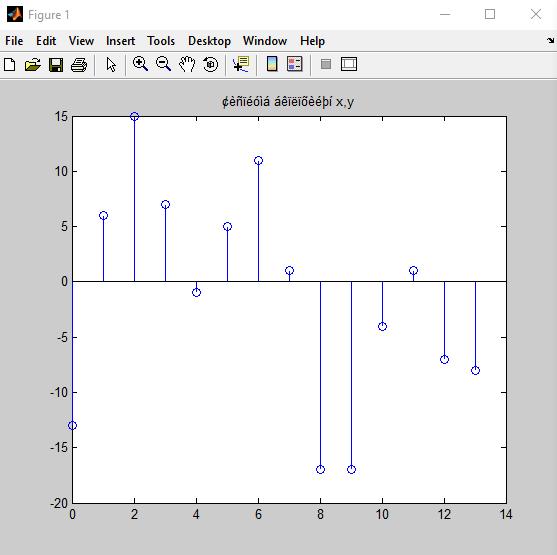
Task: Click the stem marker at x=3, value 7
Action: 165,204
